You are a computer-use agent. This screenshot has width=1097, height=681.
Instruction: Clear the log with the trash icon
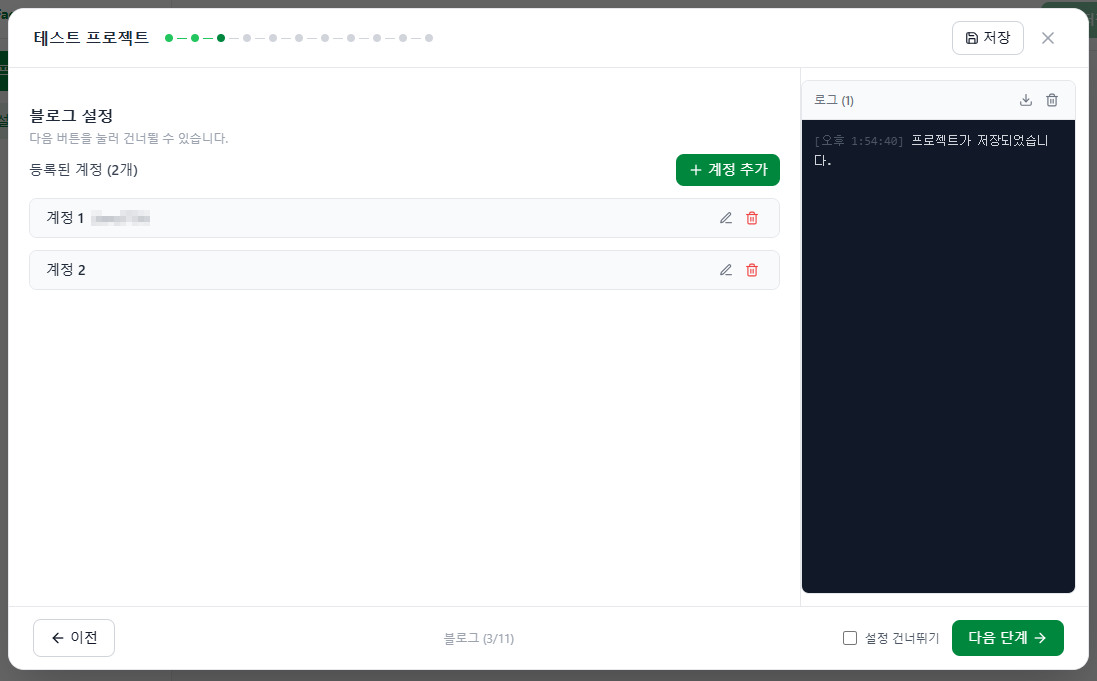tap(1052, 100)
